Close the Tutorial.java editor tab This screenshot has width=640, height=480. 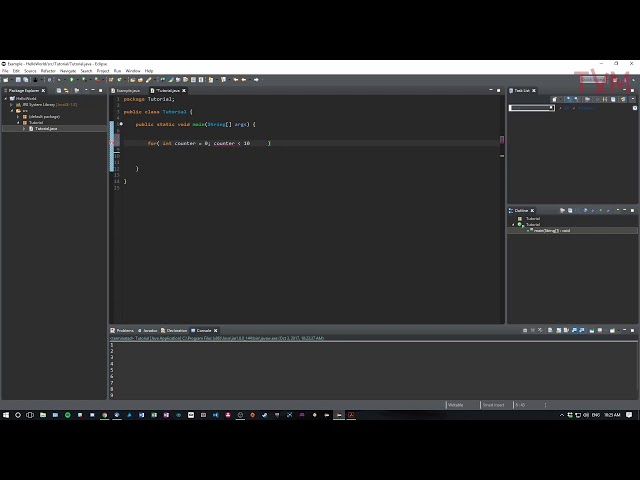tap(184, 91)
